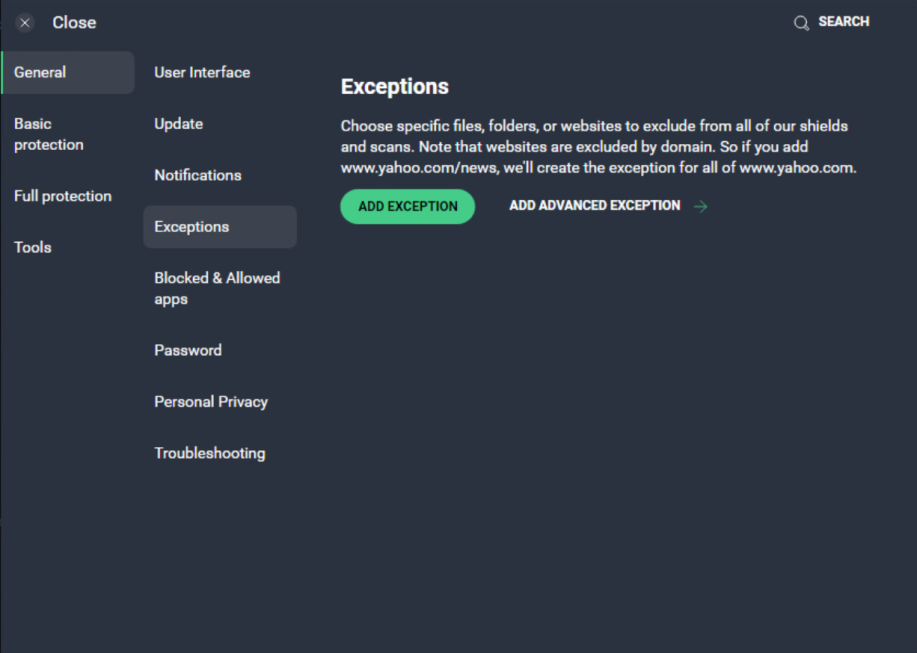
Task: Open ADD ADVANCED EXCEPTION
Action: click(x=594, y=205)
